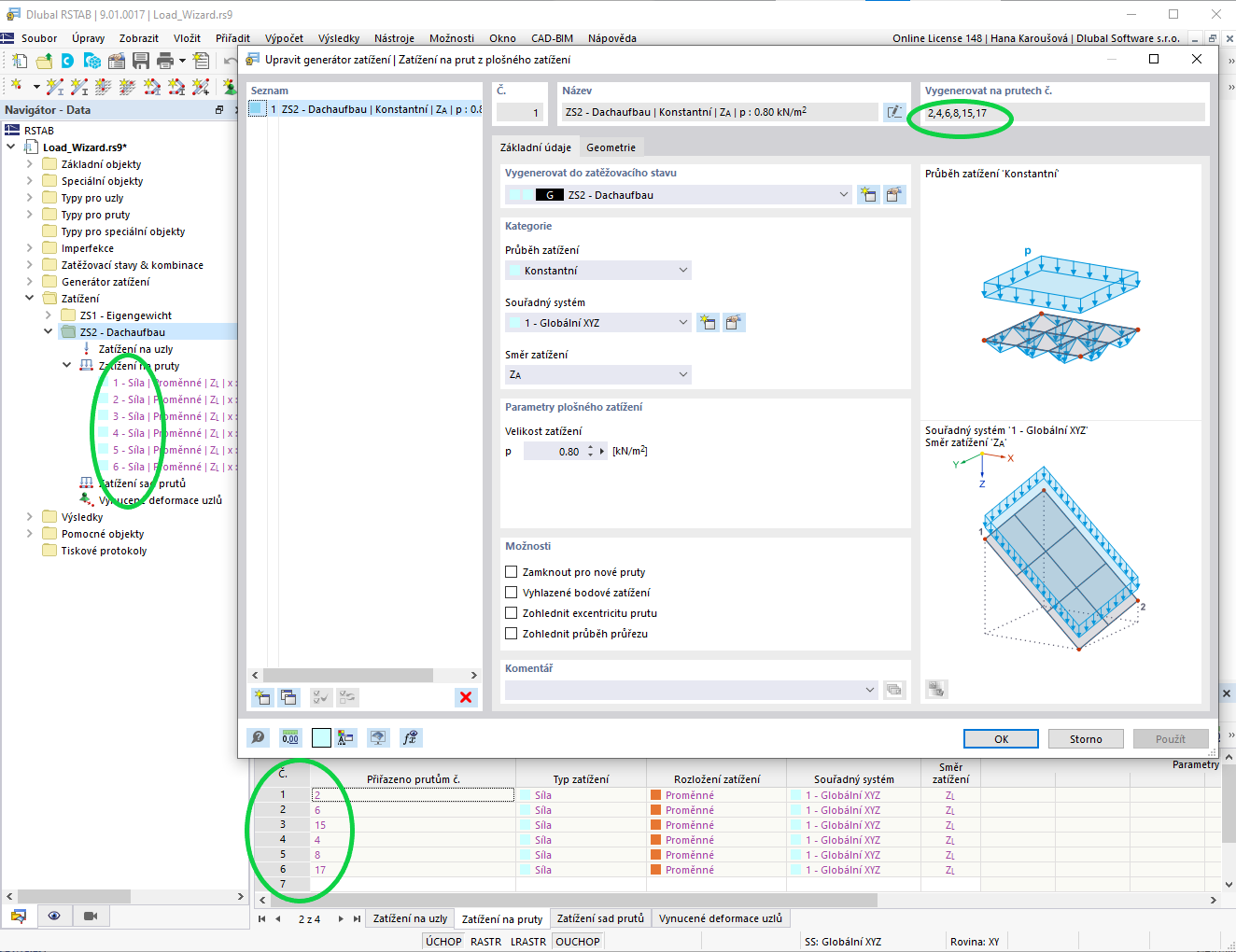Open units and decimals 0,00 icon

pos(290,738)
